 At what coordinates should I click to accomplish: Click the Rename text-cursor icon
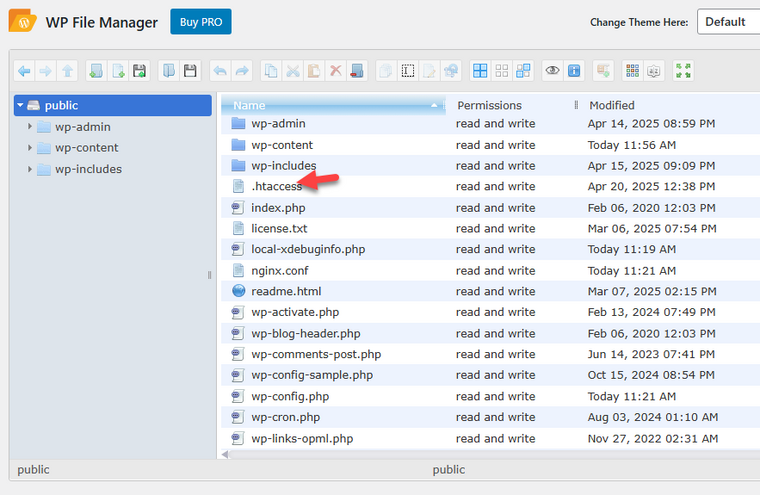pyautogui.click(x=408, y=71)
